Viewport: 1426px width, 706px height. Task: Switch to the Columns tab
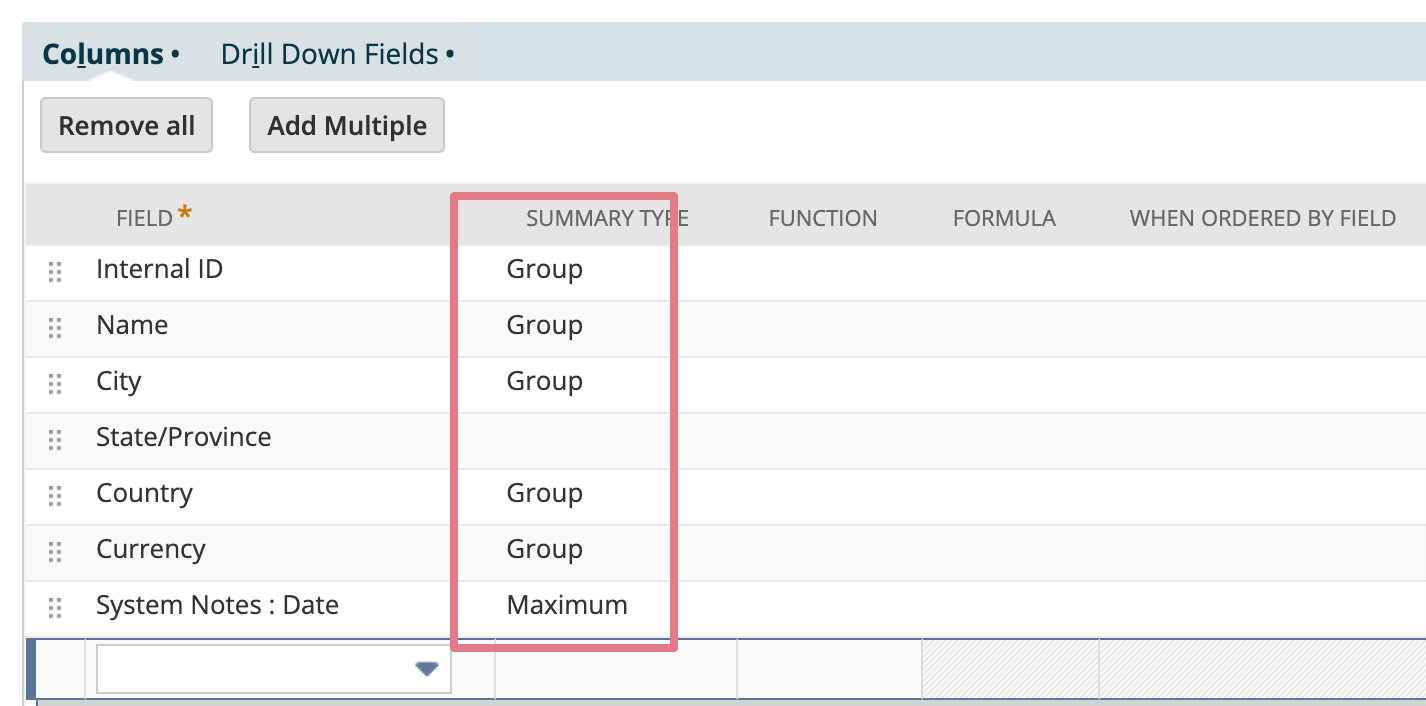[103, 54]
